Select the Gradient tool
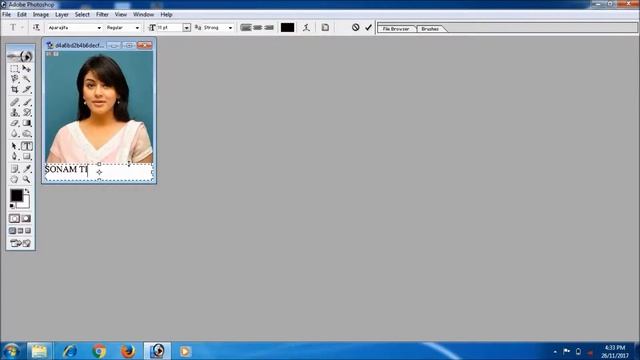Image resolution: width=640 pixels, height=360 pixels. coord(27,123)
